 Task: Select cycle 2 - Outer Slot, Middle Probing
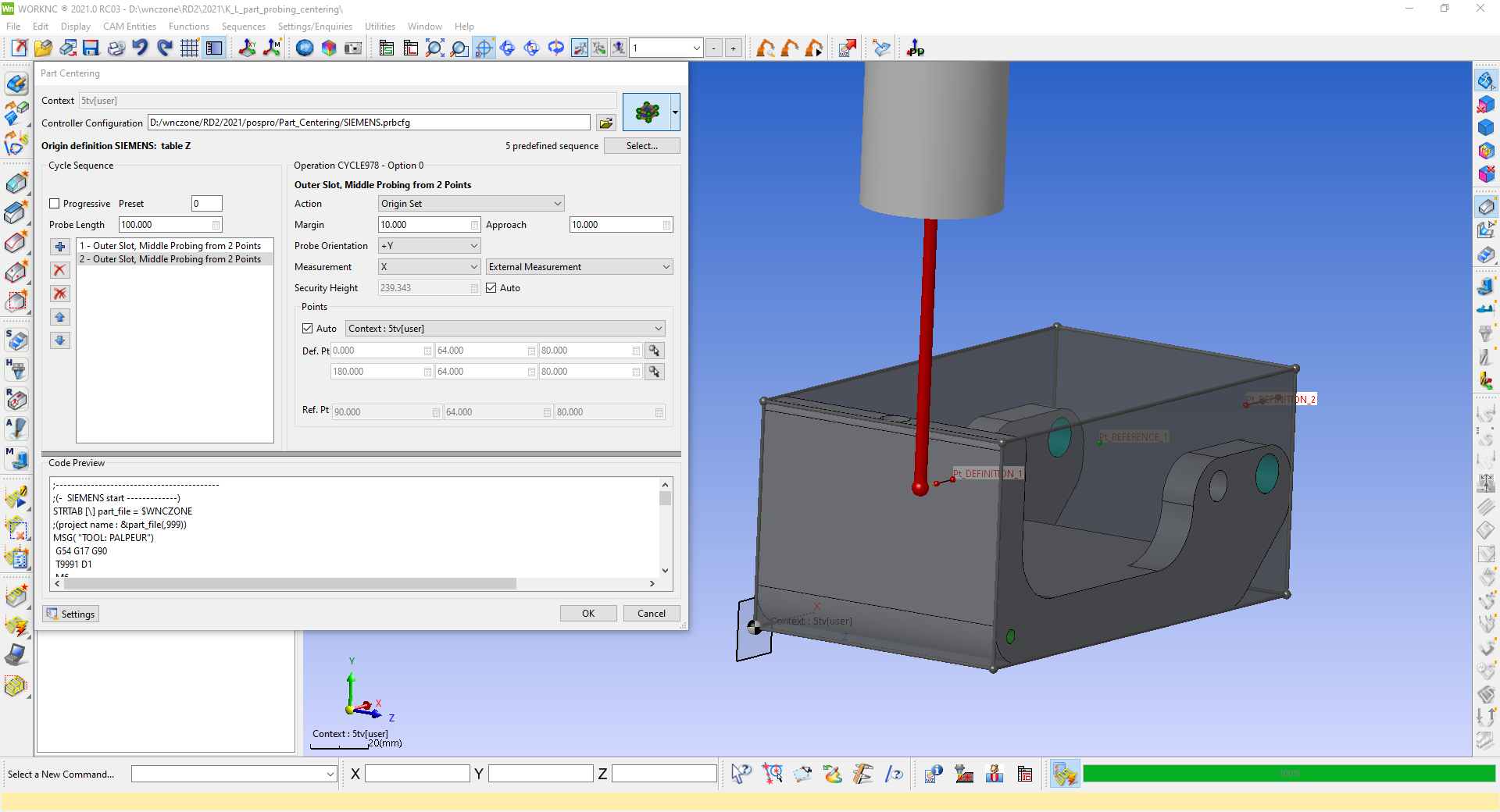[x=175, y=259]
